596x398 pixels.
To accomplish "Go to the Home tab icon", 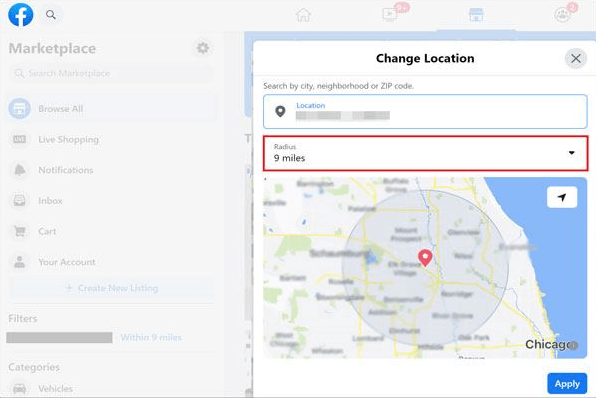I will point(303,15).
